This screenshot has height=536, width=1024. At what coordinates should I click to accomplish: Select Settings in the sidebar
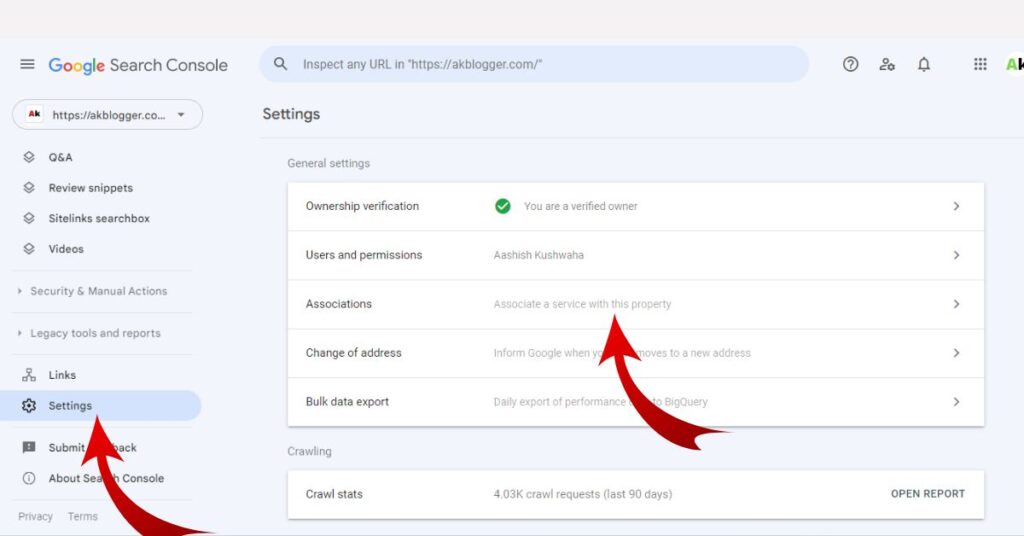click(101, 405)
